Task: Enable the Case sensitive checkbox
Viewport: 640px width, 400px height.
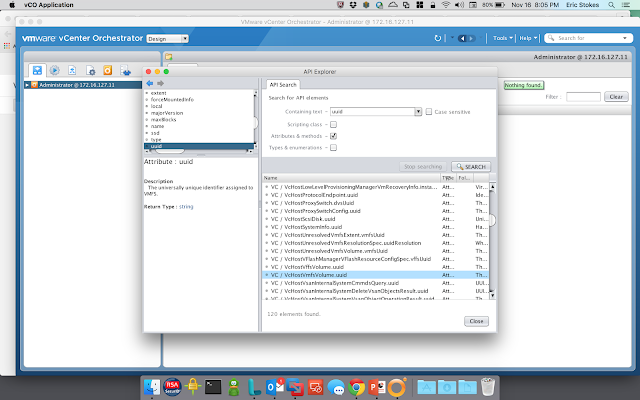Action: tap(429, 111)
